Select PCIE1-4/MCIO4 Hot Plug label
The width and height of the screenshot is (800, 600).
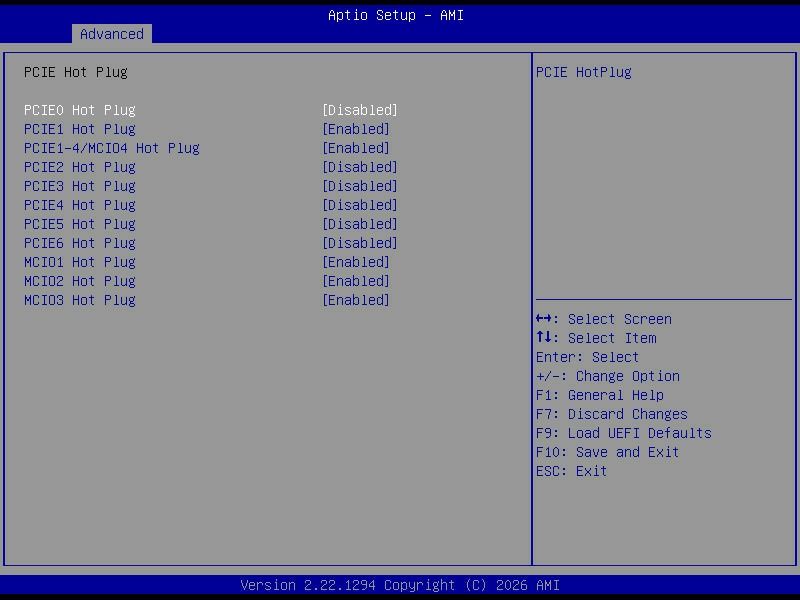tap(112, 148)
